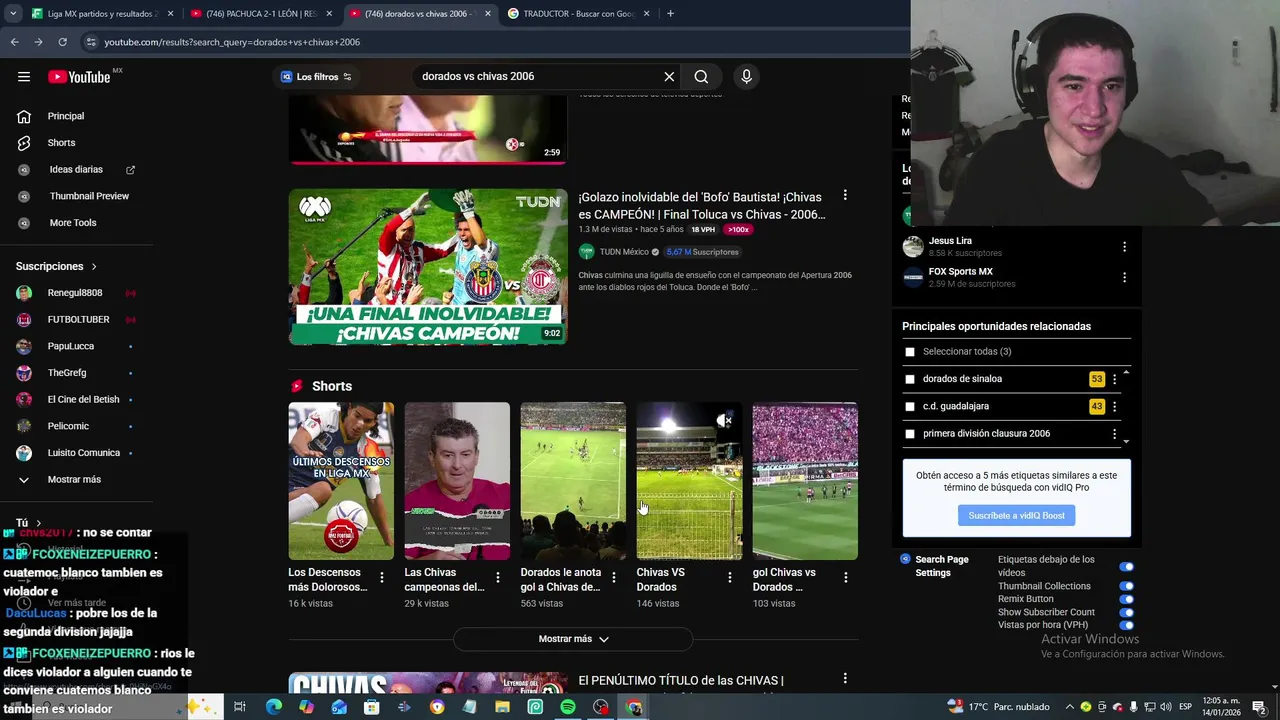This screenshot has width=1280, height=720.
Task: Open a new browser tab
Action: coord(670,14)
